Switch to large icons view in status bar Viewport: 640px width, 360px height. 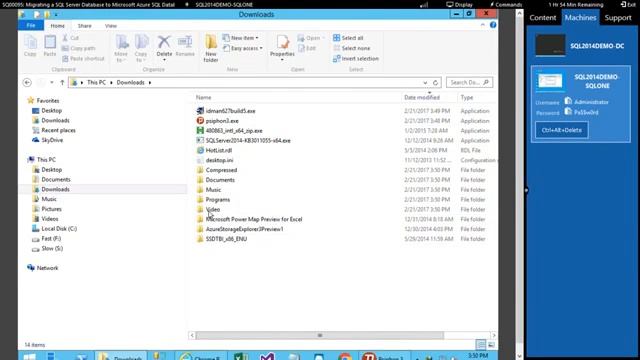point(491,345)
